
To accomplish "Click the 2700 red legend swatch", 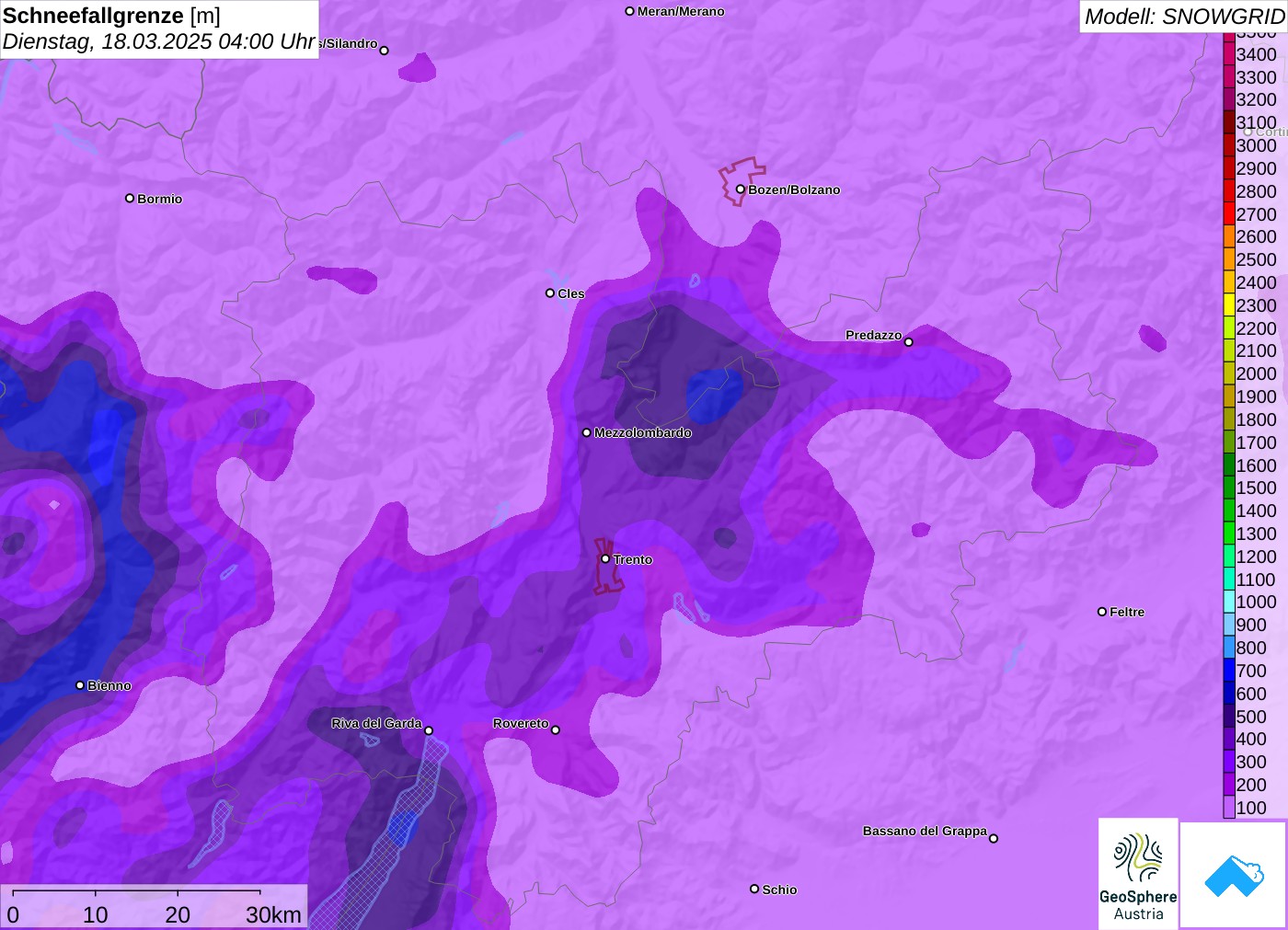I will (x=1229, y=214).
